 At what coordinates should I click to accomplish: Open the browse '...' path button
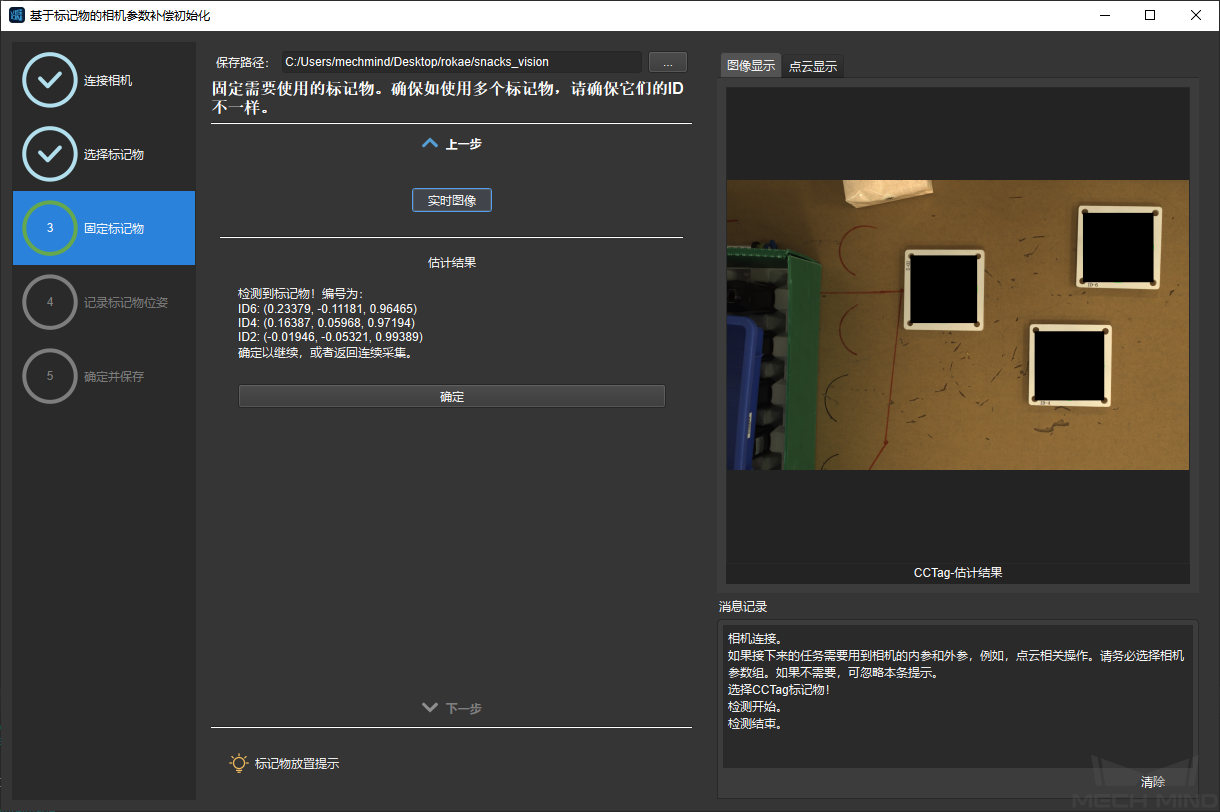click(x=668, y=62)
